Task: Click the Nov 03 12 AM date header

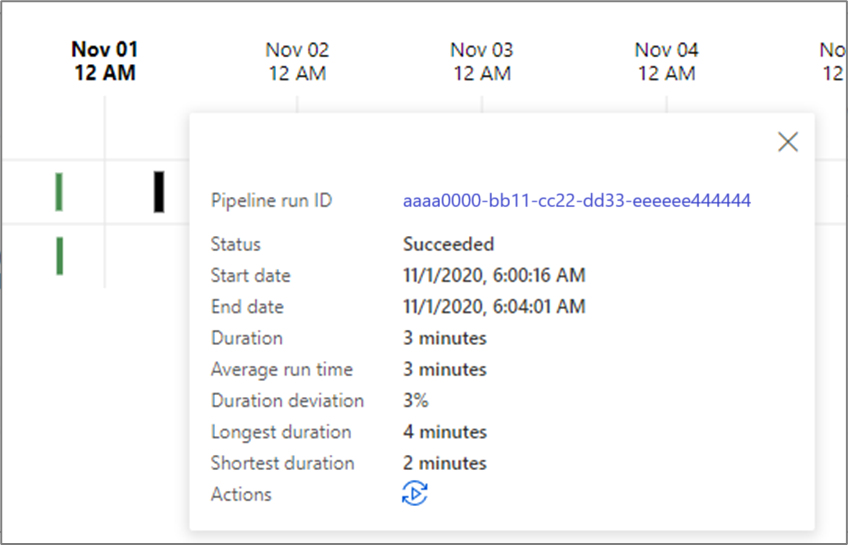Action: click(482, 61)
